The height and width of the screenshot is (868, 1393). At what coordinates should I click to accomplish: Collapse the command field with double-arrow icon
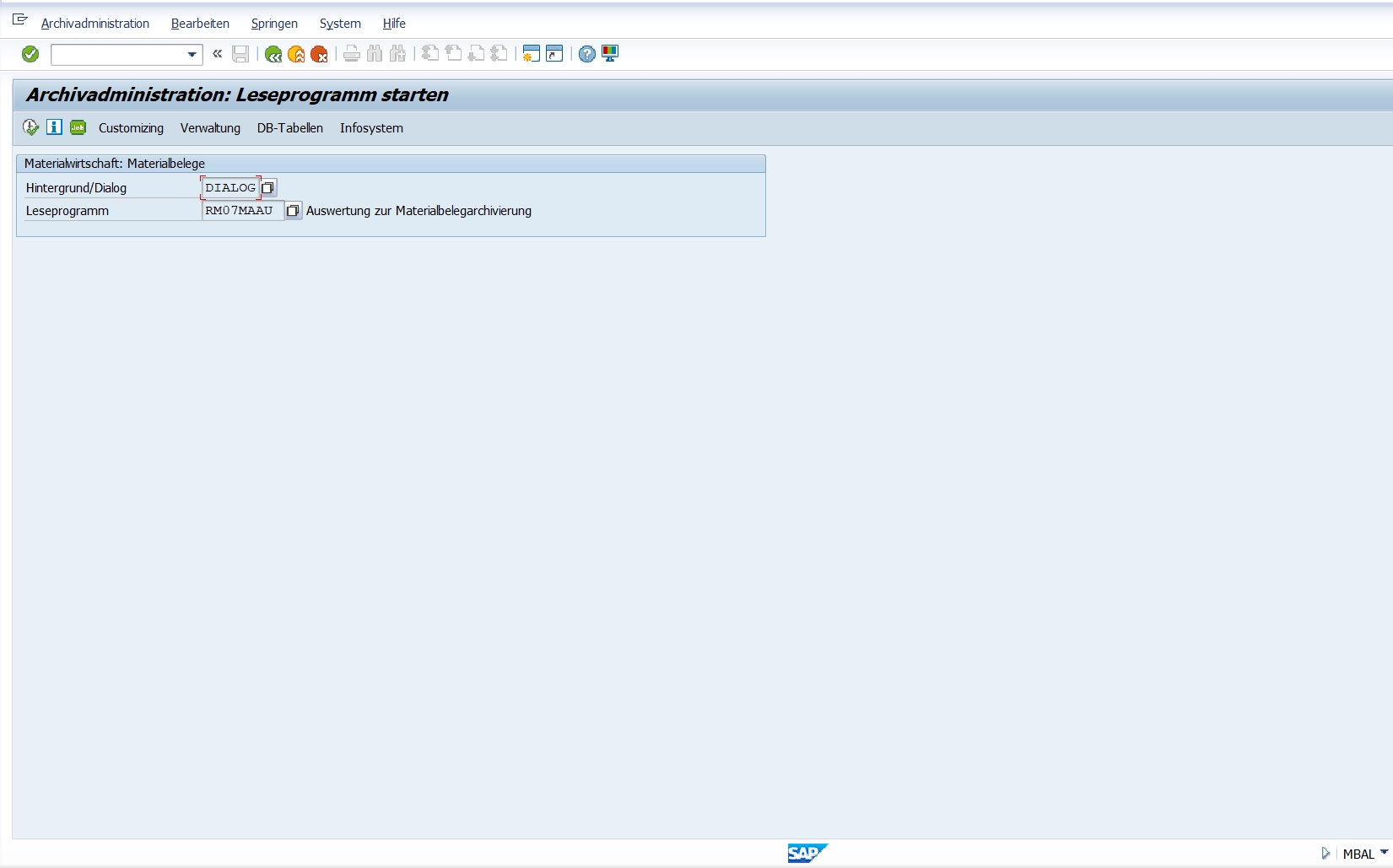(x=218, y=54)
